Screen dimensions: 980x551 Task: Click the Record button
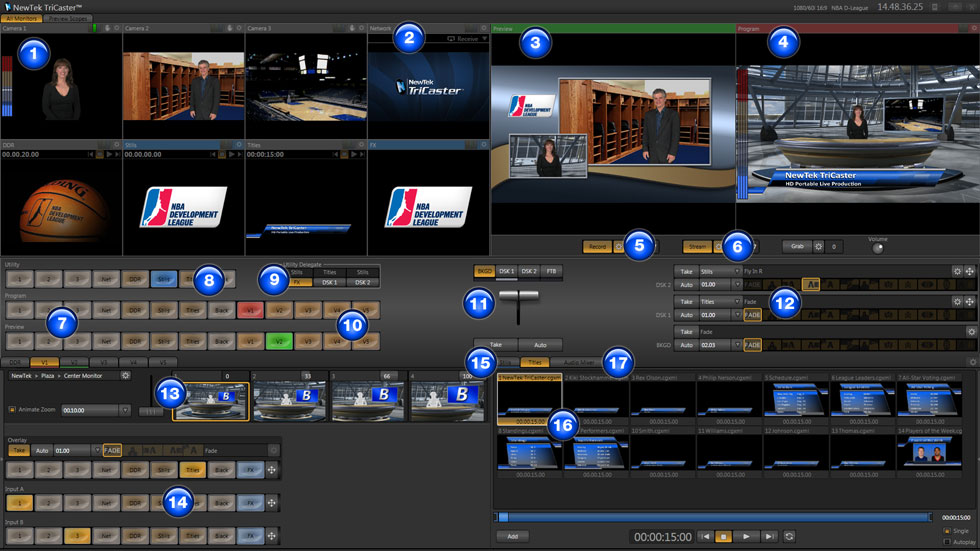[597, 247]
